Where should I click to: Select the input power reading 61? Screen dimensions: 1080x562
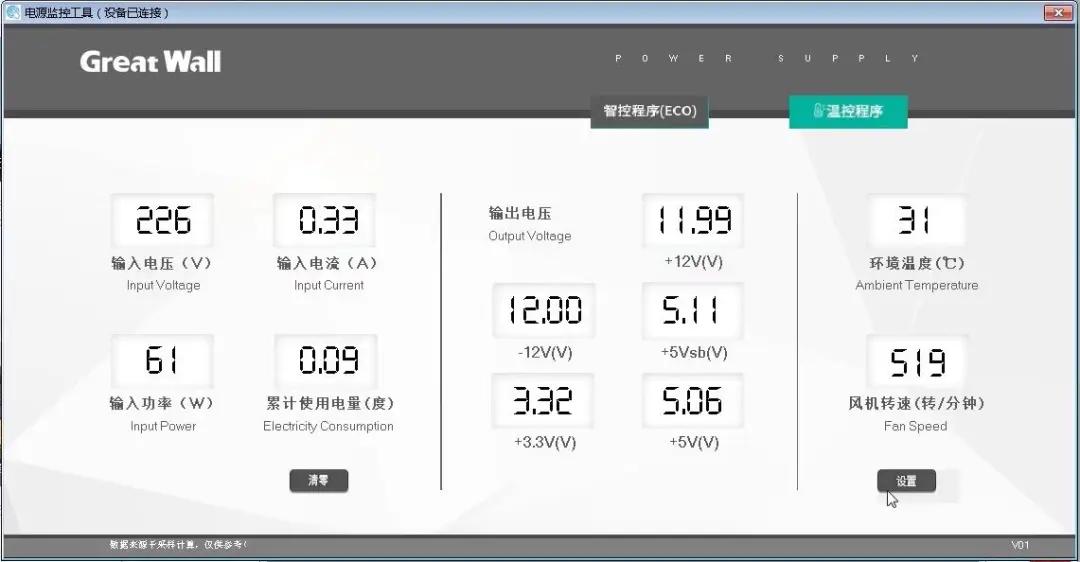(163, 361)
